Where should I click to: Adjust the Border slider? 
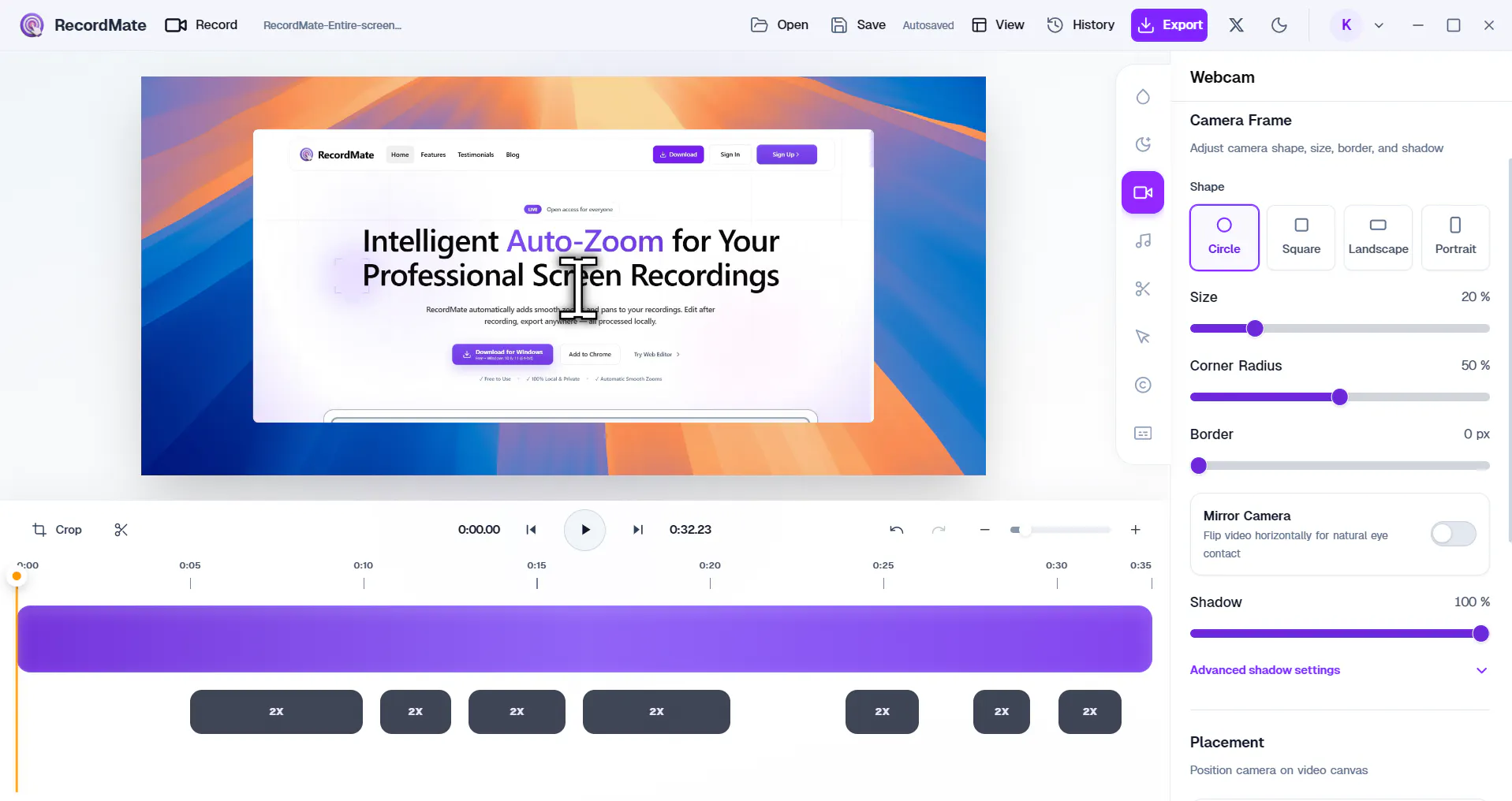point(1339,465)
